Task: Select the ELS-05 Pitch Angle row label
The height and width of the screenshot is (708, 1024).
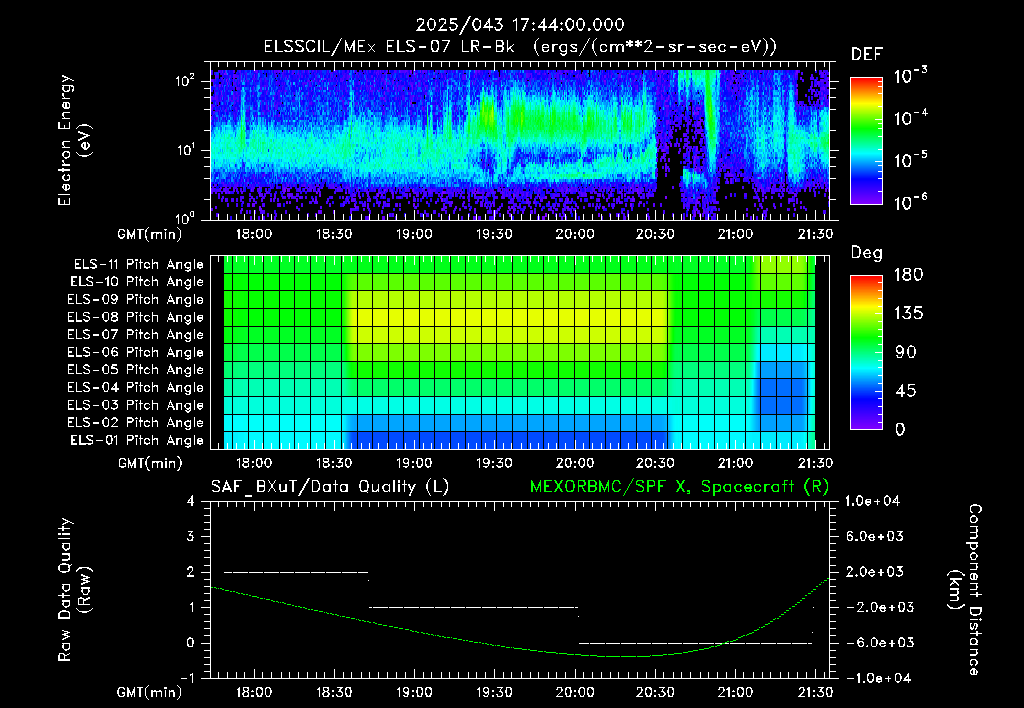Action: pos(135,370)
